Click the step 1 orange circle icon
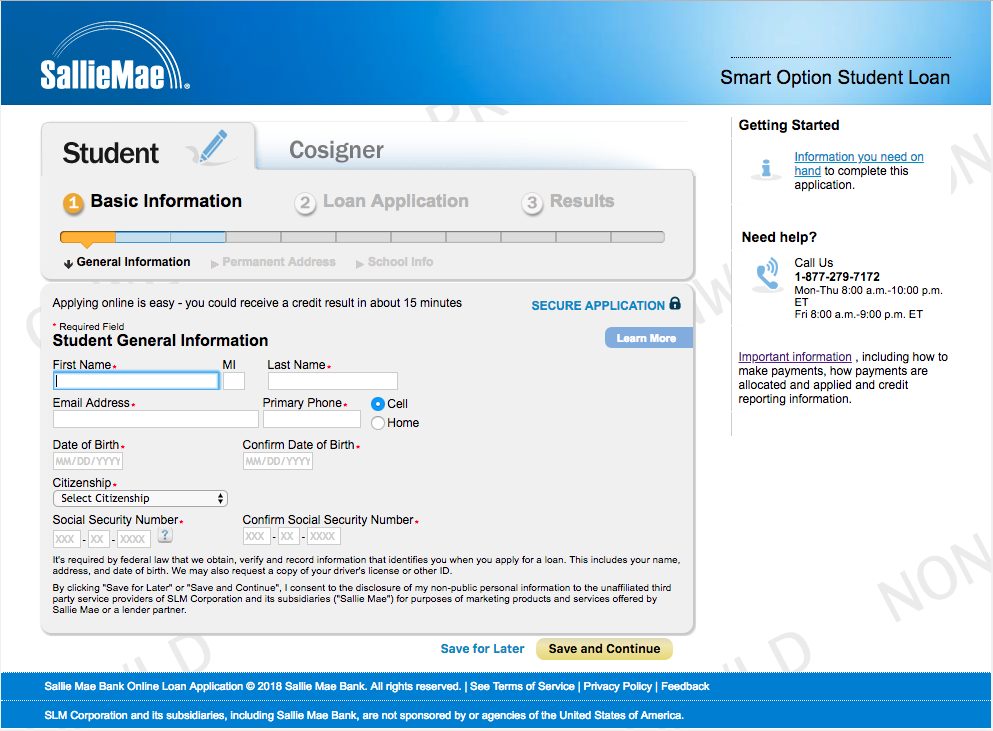The height and width of the screenshot is (731, 993). 73,203
